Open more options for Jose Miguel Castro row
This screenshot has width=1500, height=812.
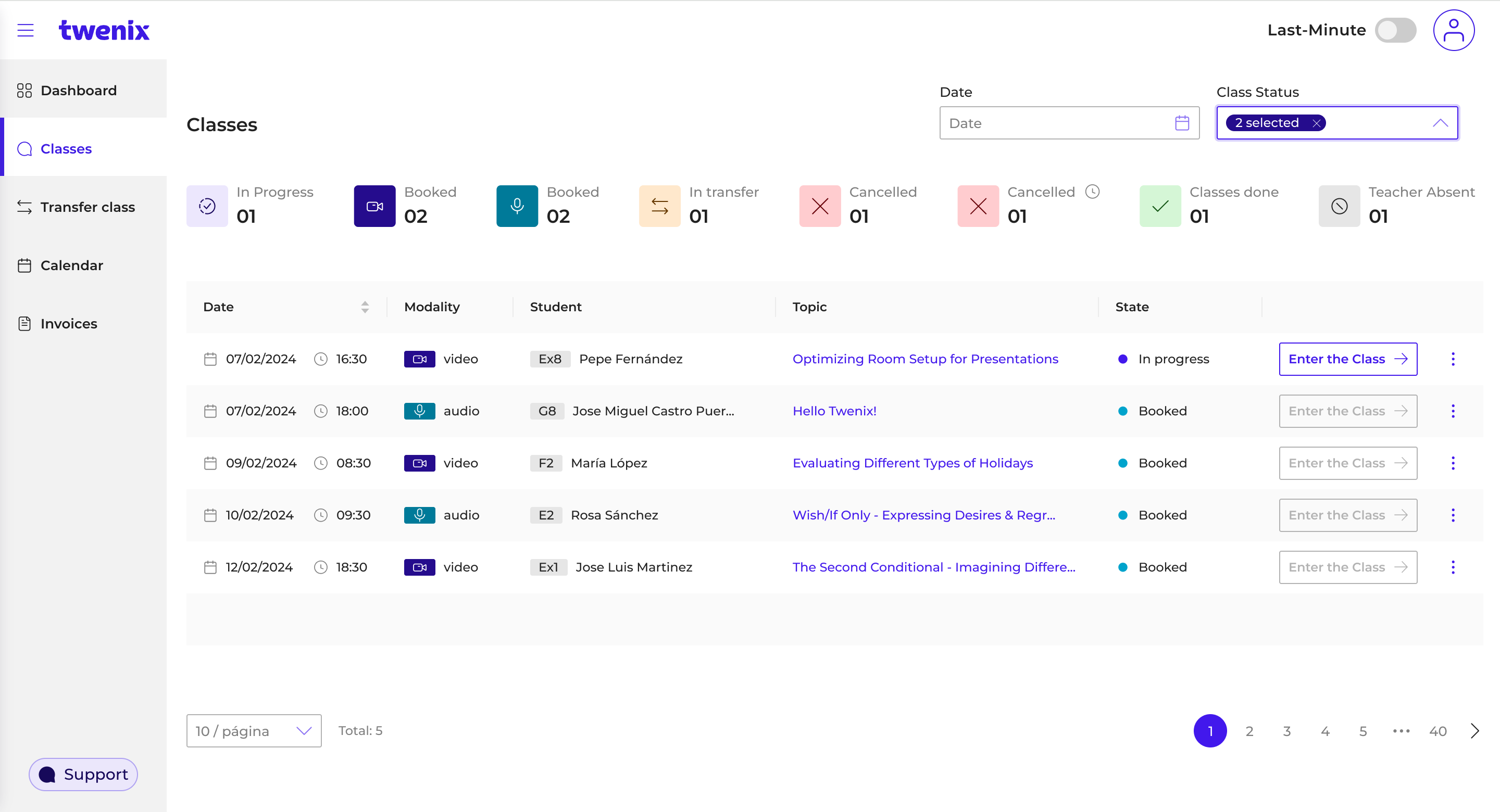pos(1453,411)
